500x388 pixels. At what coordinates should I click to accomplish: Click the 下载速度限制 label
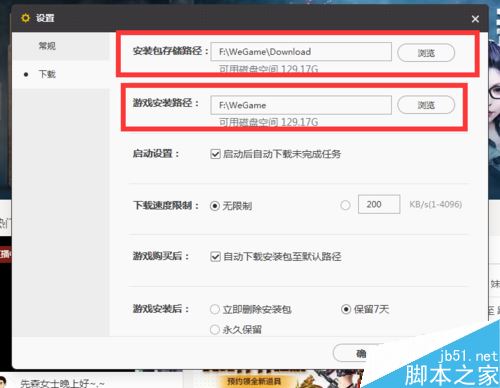[166, 205]
